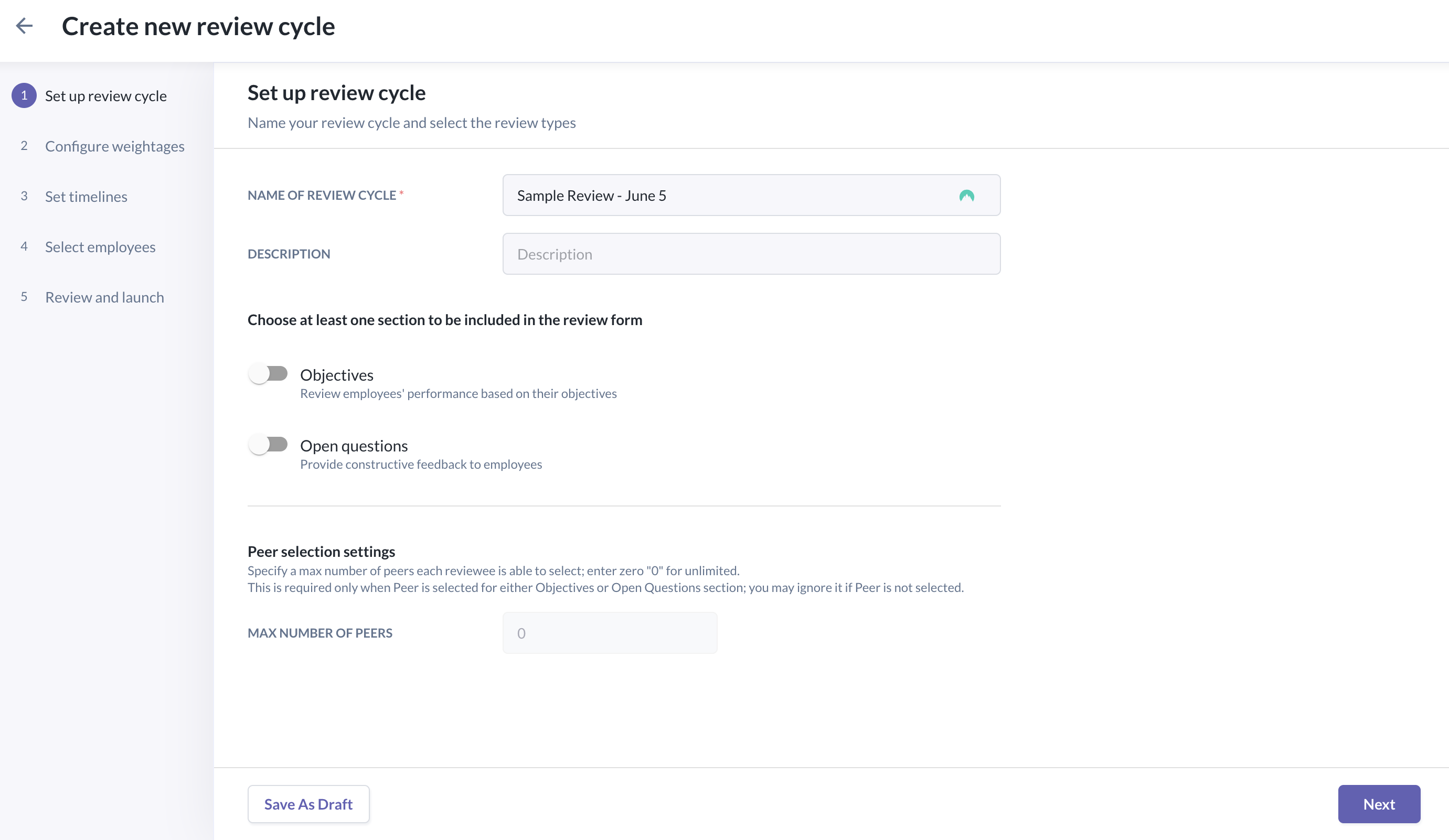The width and height of the screenshot is (1449, 840).
Task: Select Set up review cycle step
Action: point(106,96)
